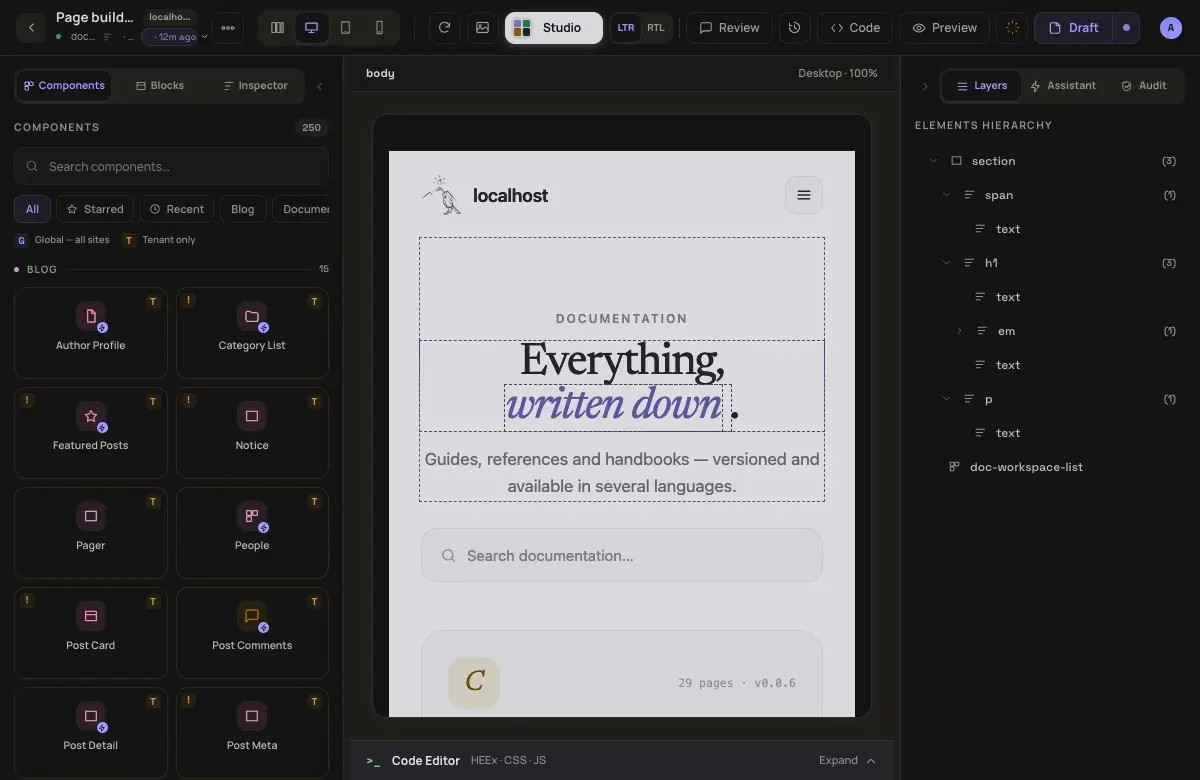Select the multi-column breakpoint view icon

coord(278,28)
